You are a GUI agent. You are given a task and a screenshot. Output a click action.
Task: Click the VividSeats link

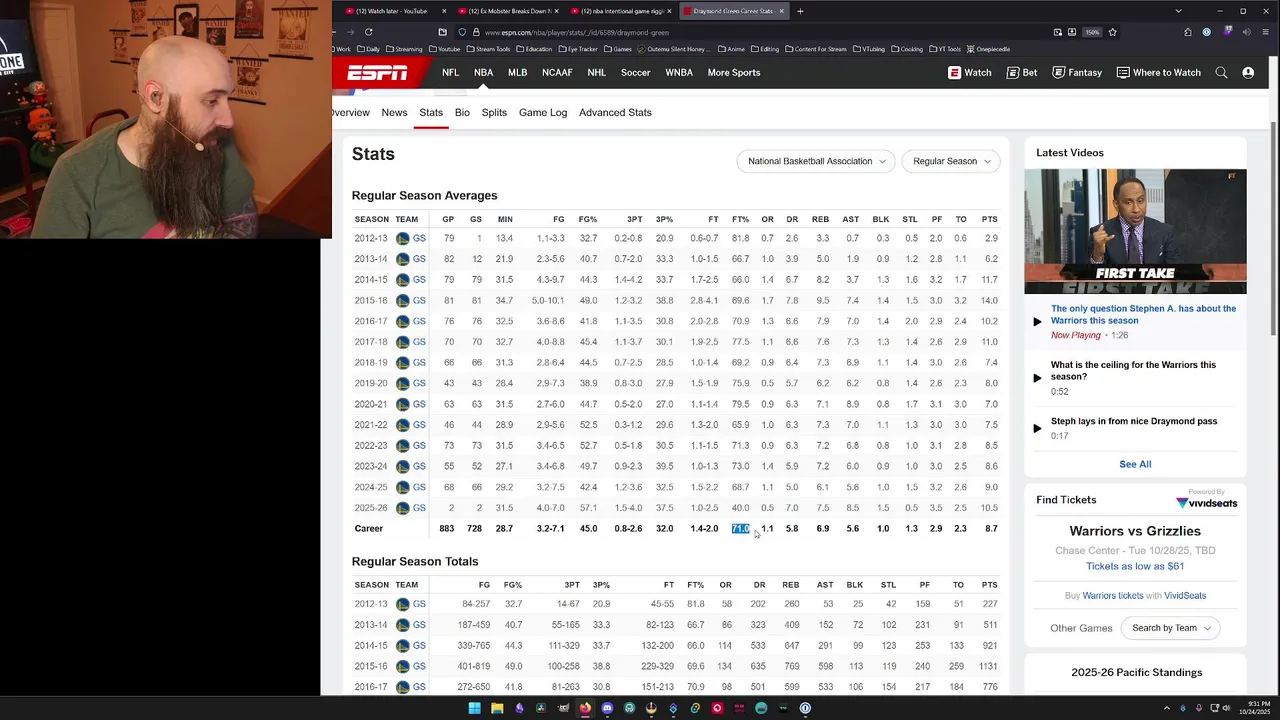pyautogui.click(x=1185, y=596)
